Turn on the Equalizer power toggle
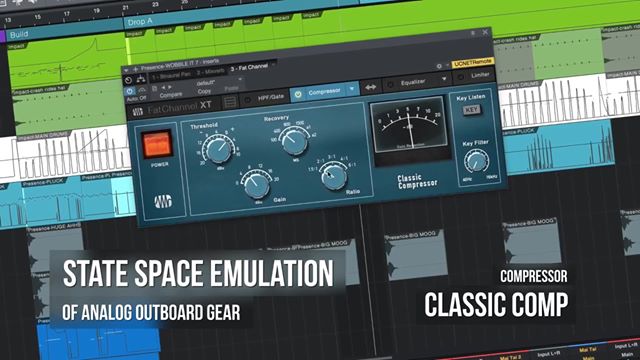640x360 pixels. (x=390, y=84)
